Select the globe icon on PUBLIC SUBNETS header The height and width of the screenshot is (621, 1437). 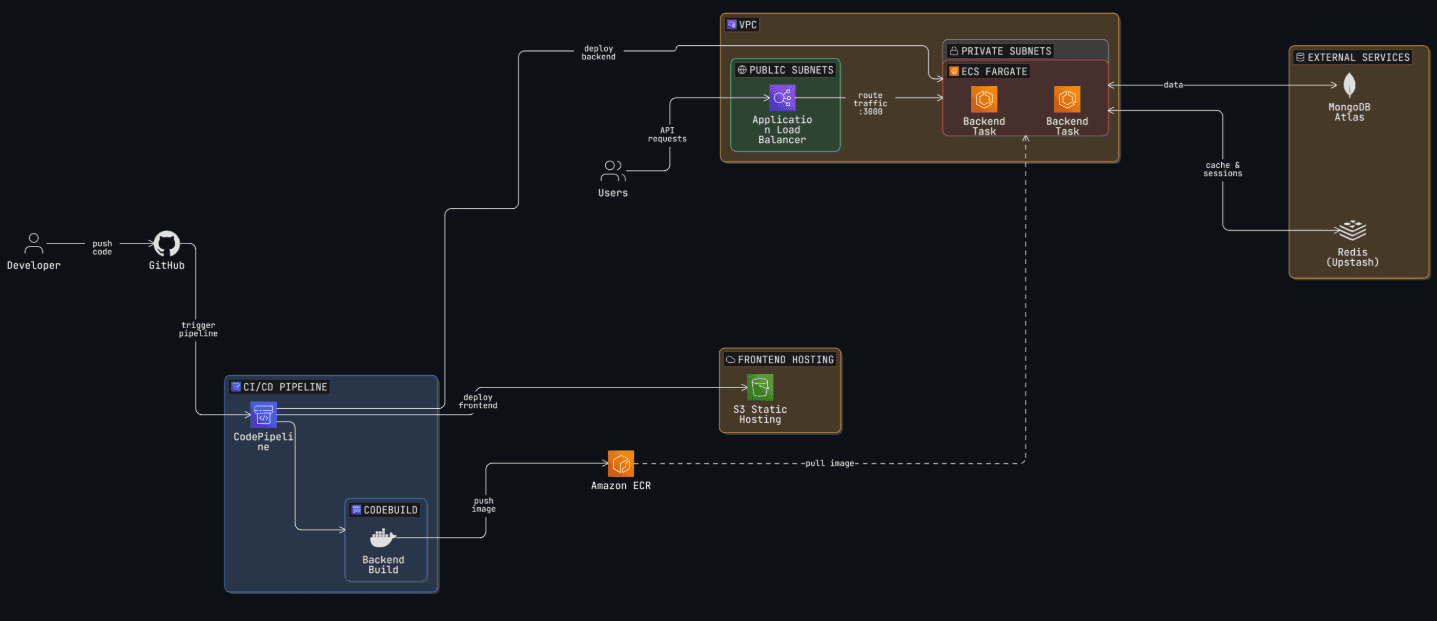pyautogui.click(x=741, y=69)
